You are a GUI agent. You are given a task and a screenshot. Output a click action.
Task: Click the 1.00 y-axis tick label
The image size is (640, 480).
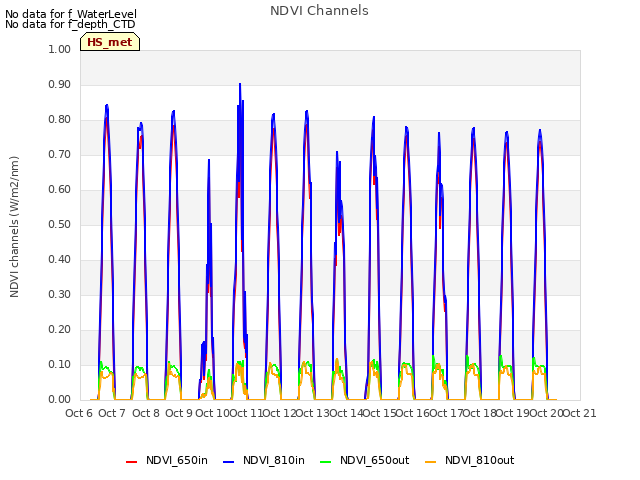pyautogui.click(x=60, y=49)
